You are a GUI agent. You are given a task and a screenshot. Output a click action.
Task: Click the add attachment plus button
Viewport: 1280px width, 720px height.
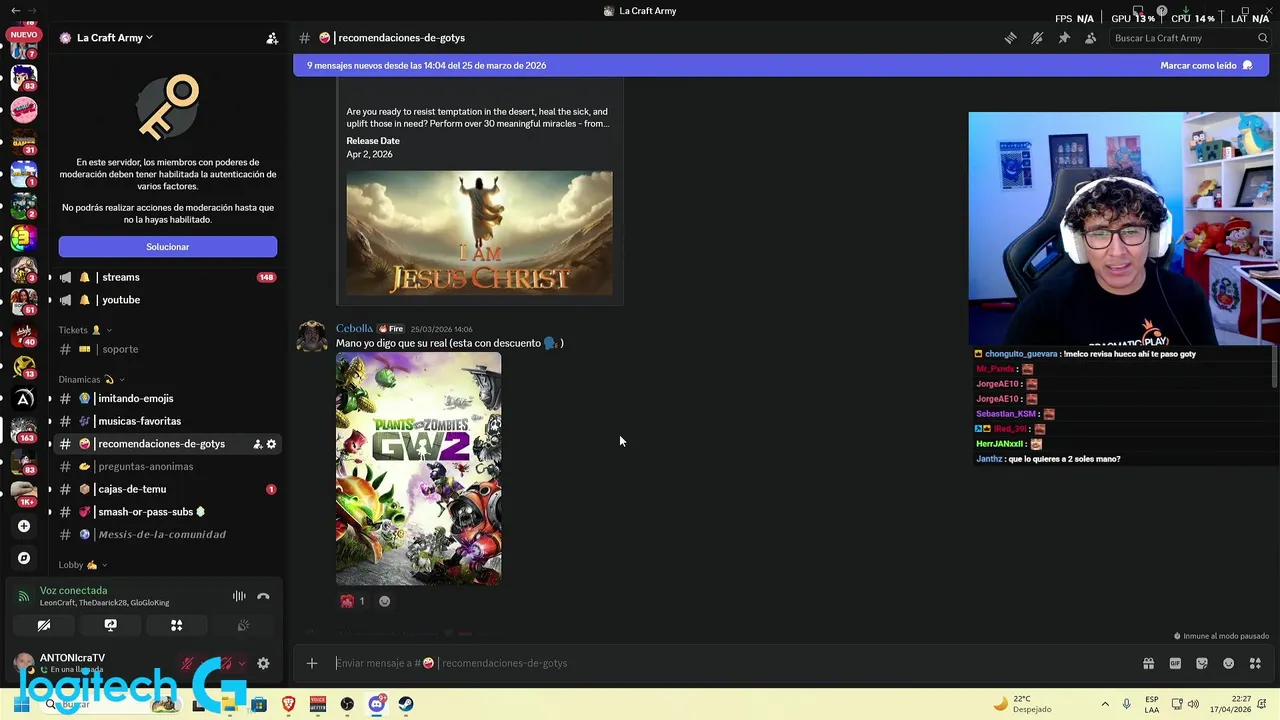tap(312, 663)
